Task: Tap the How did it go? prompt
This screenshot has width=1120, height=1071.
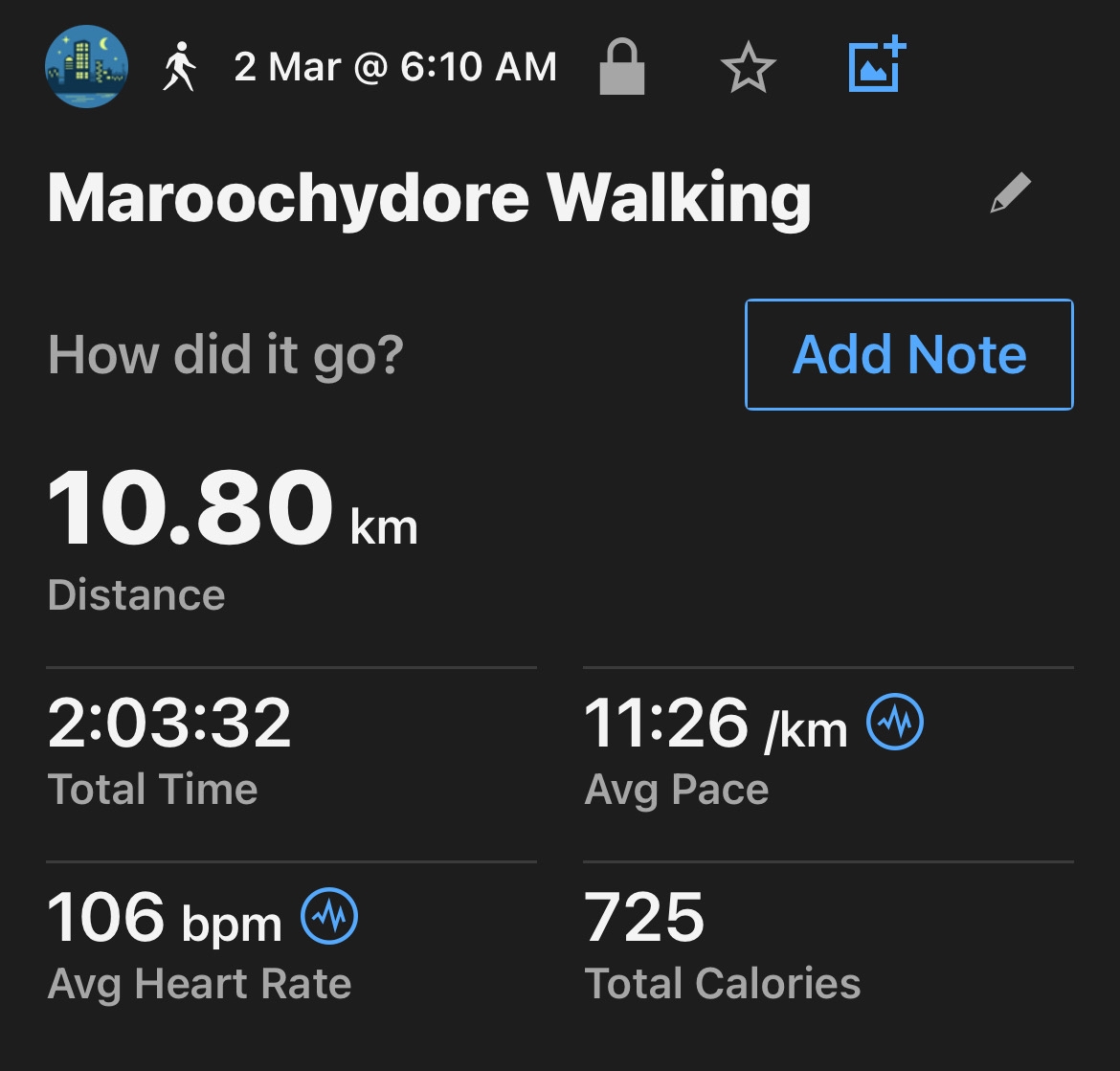Action: pyautogui.click(x=226, y=355)
